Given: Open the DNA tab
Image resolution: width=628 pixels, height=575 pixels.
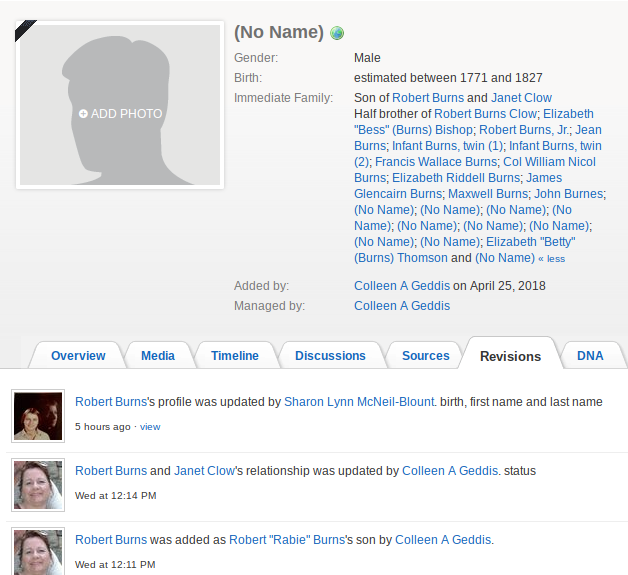Looking at the screenshot, I should pyautogui.click(x=590, y=356).
